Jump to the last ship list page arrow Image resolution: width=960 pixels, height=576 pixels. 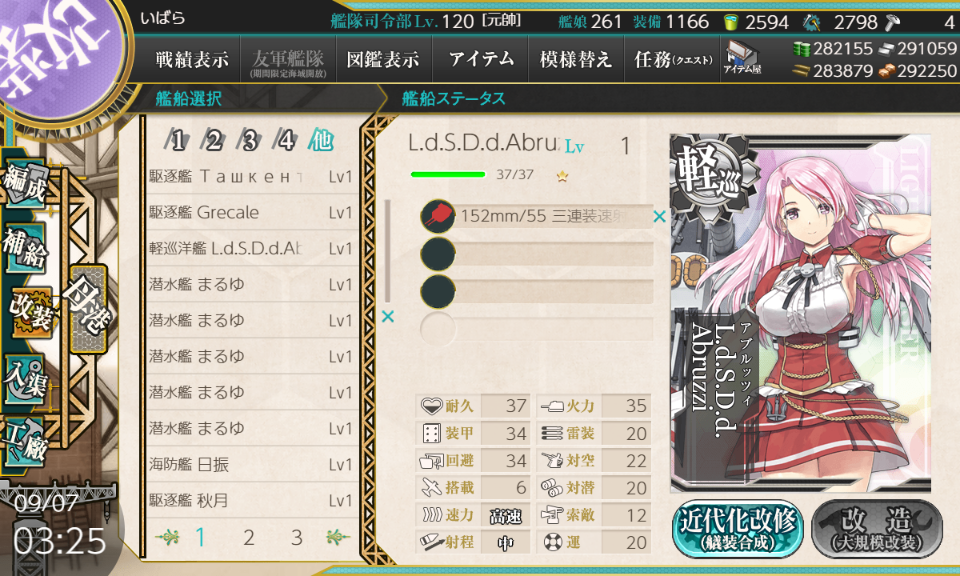point(337,537)
